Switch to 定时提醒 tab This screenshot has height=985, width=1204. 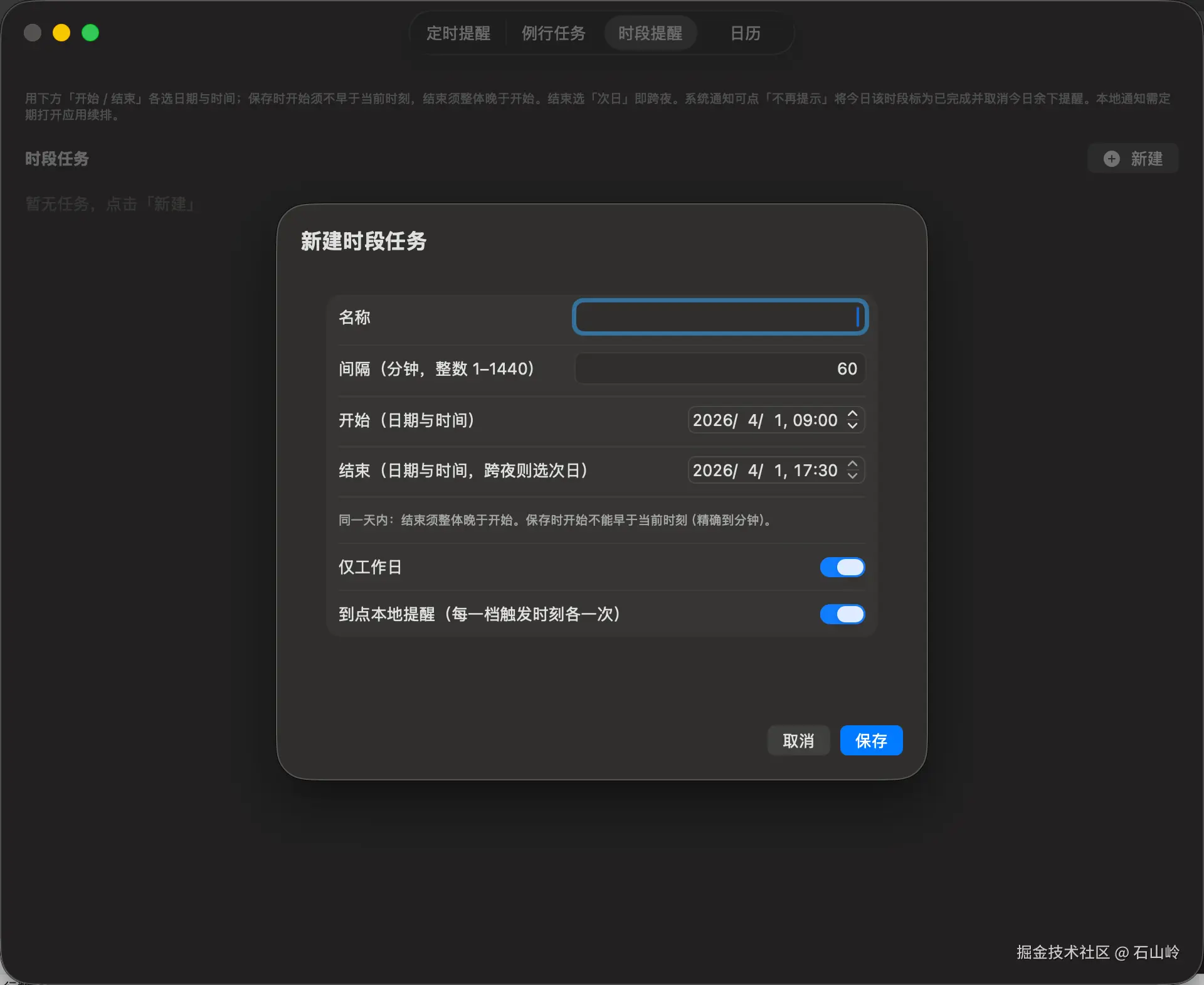tap(458, 33)
